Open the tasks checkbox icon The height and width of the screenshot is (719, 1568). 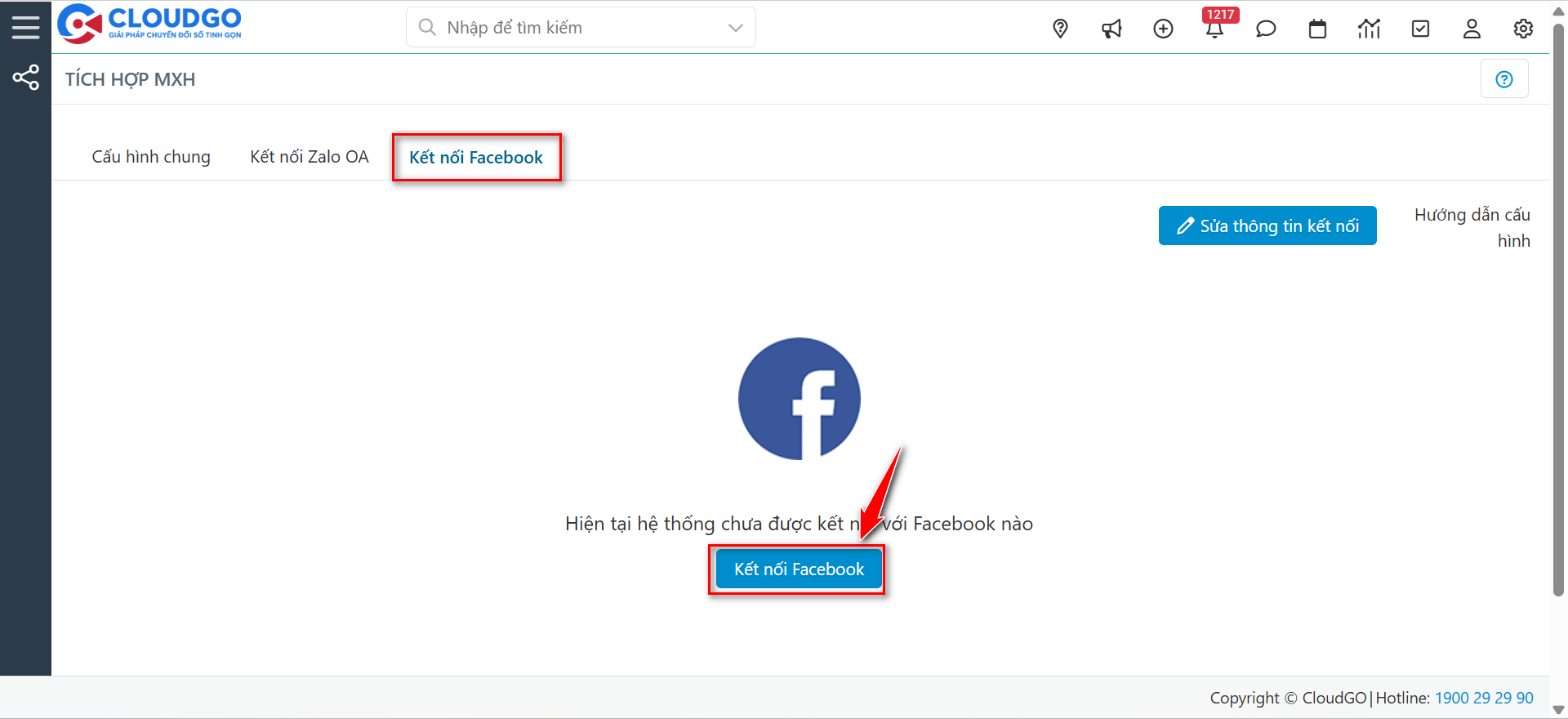[x=1420, y=29]
